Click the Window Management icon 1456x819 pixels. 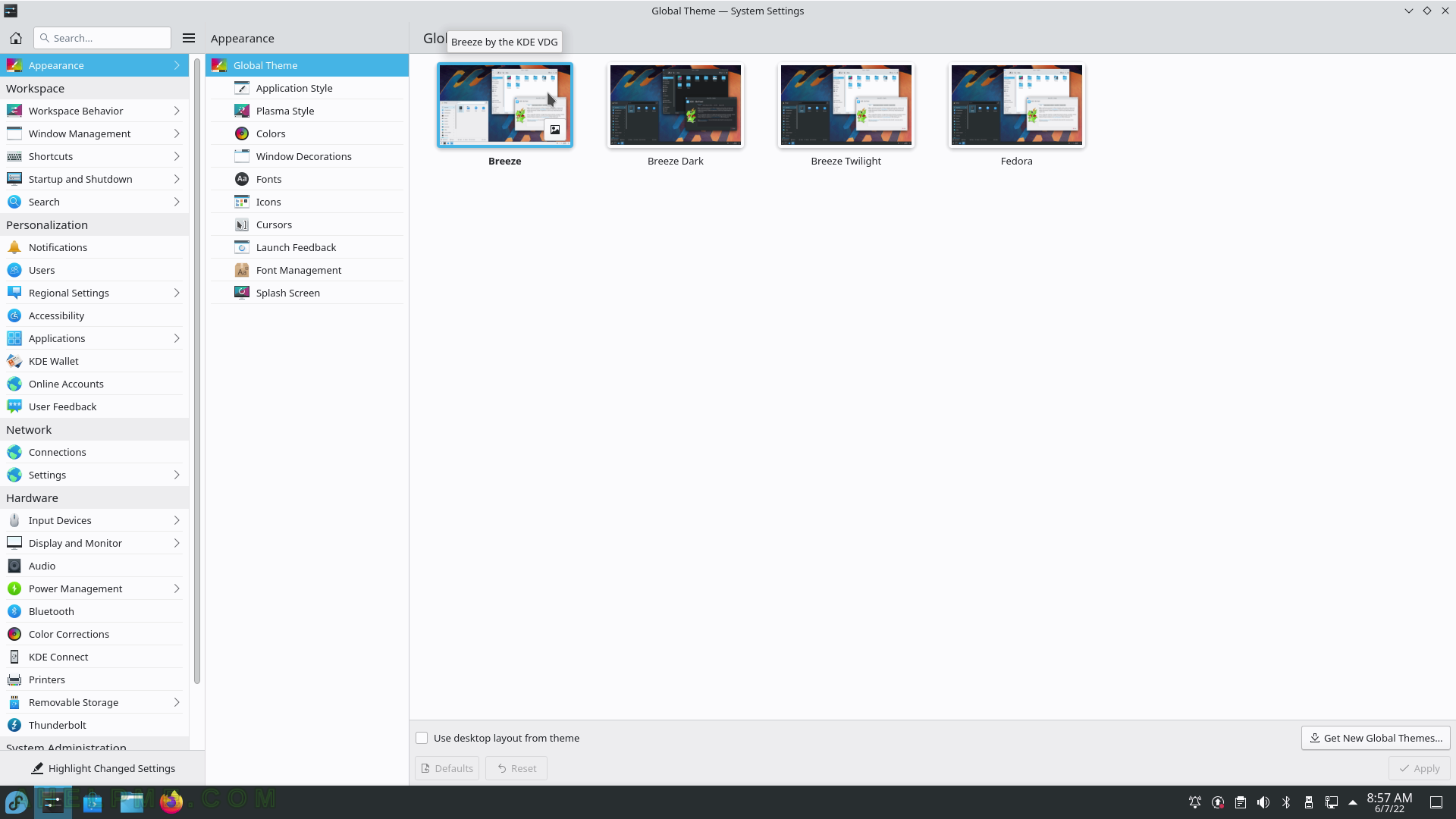coord(14,133)
